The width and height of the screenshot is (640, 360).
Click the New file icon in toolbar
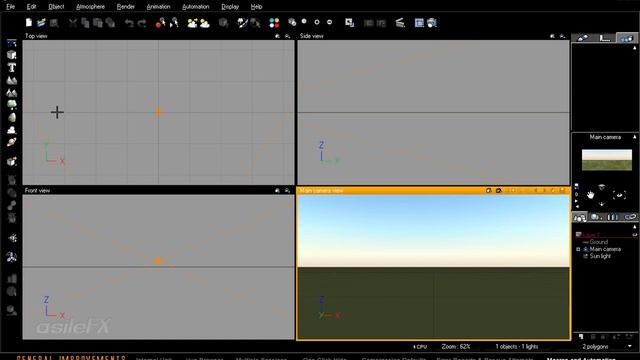[x=29, y=23]
